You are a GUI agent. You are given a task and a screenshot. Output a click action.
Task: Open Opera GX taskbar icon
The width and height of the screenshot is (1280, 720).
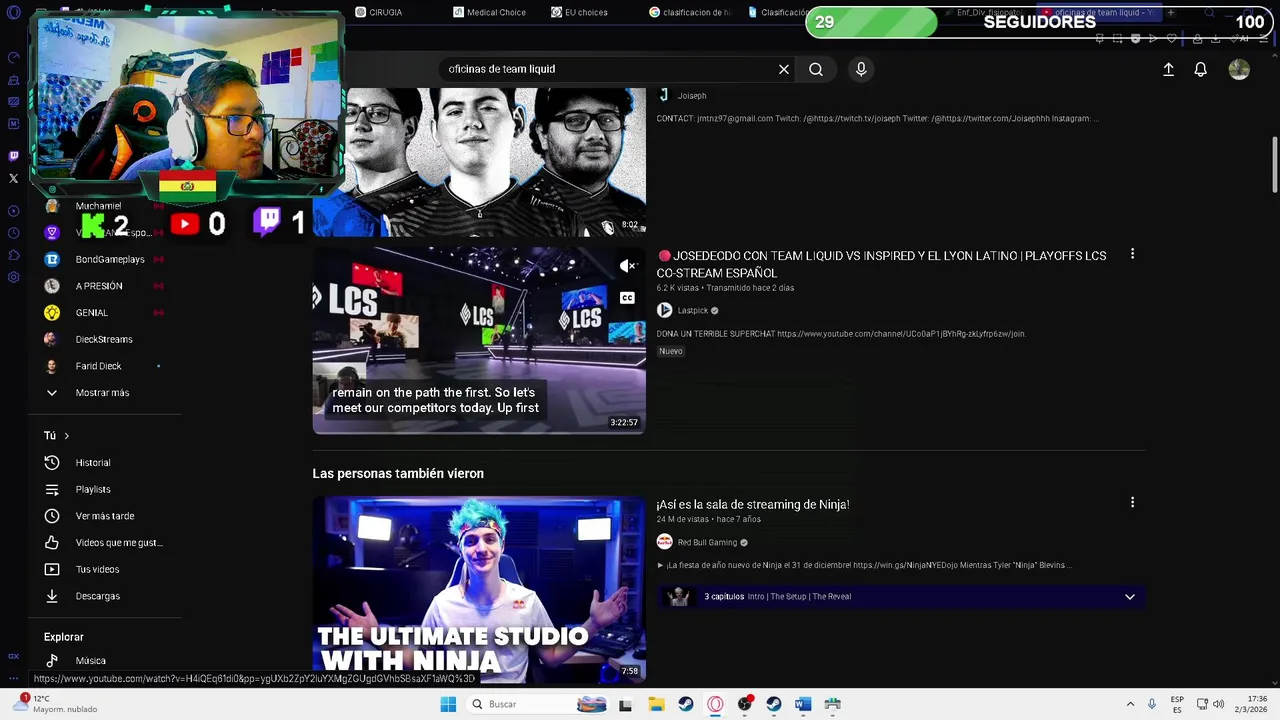pos(715,704)
